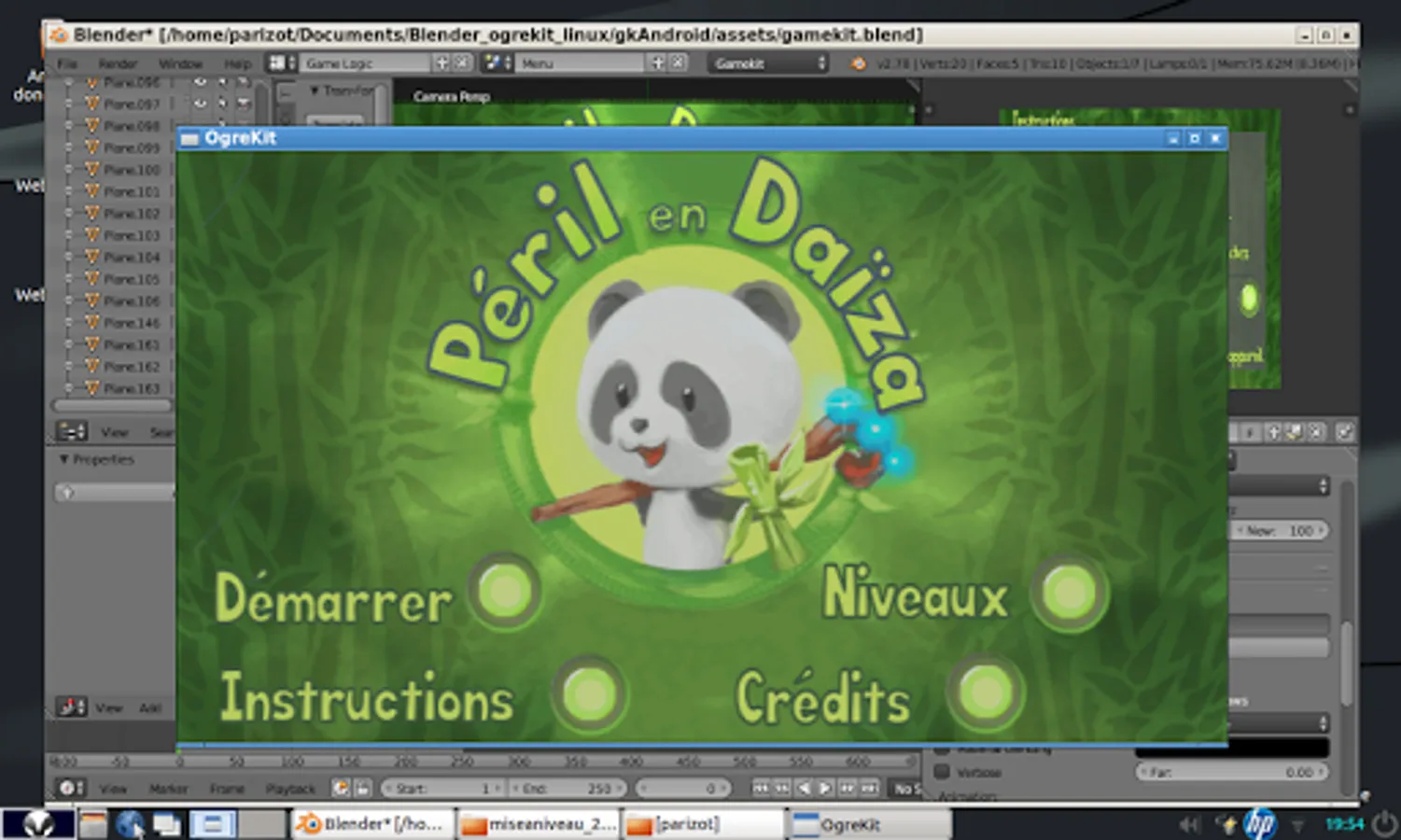Play the animation in reverse

point(804,789)
